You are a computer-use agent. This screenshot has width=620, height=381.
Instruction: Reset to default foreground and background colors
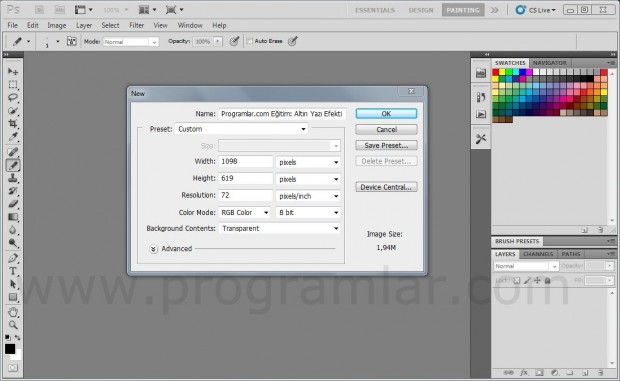click(x=8, y=338)
